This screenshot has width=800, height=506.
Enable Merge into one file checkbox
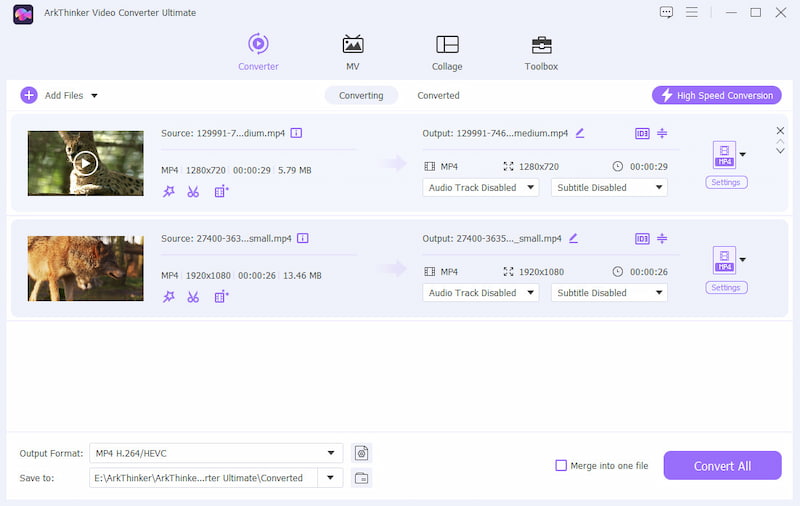(561, 465)
